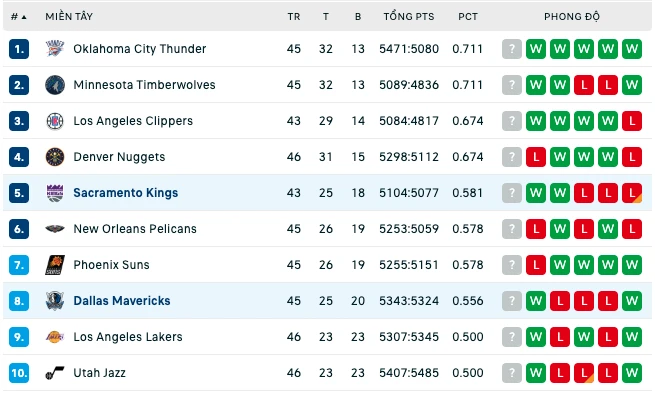Click the Dallas Mavericks team logo

(55, 301)
